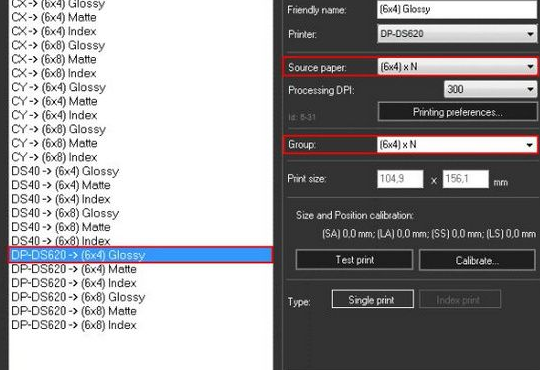Viewport: 540px width, 370px height.
Task: Select CY -> (6x8) Glossy profile
Action: [141, 129]
